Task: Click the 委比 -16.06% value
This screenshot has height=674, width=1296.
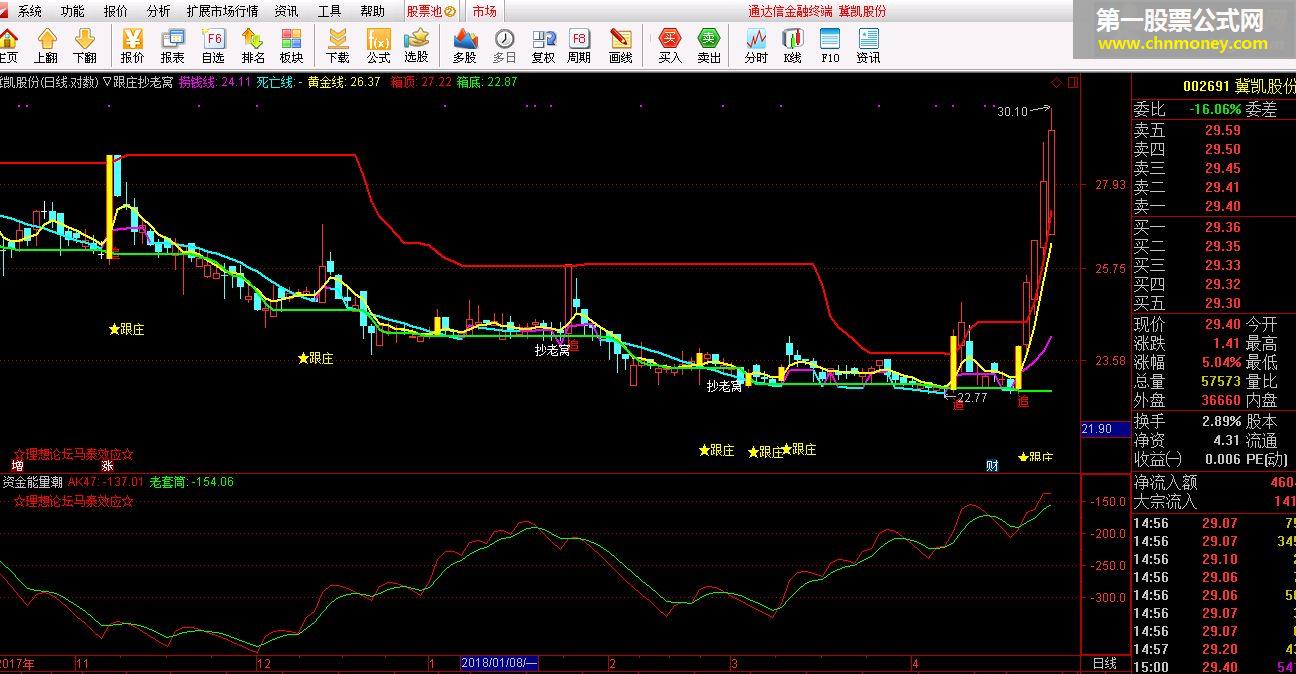Action: click(1216, 110)
